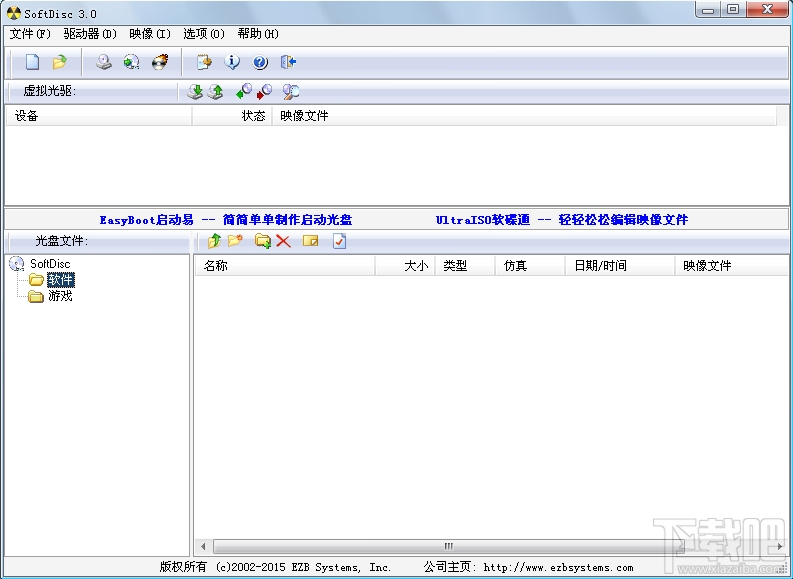Select the 游戏 folder in tree
This screenshot has height=579, width=793.
click(60, 296)
